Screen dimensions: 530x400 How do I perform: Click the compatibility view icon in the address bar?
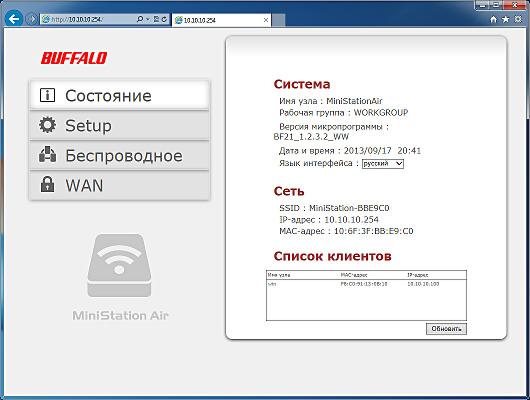[x=156, y=19]
